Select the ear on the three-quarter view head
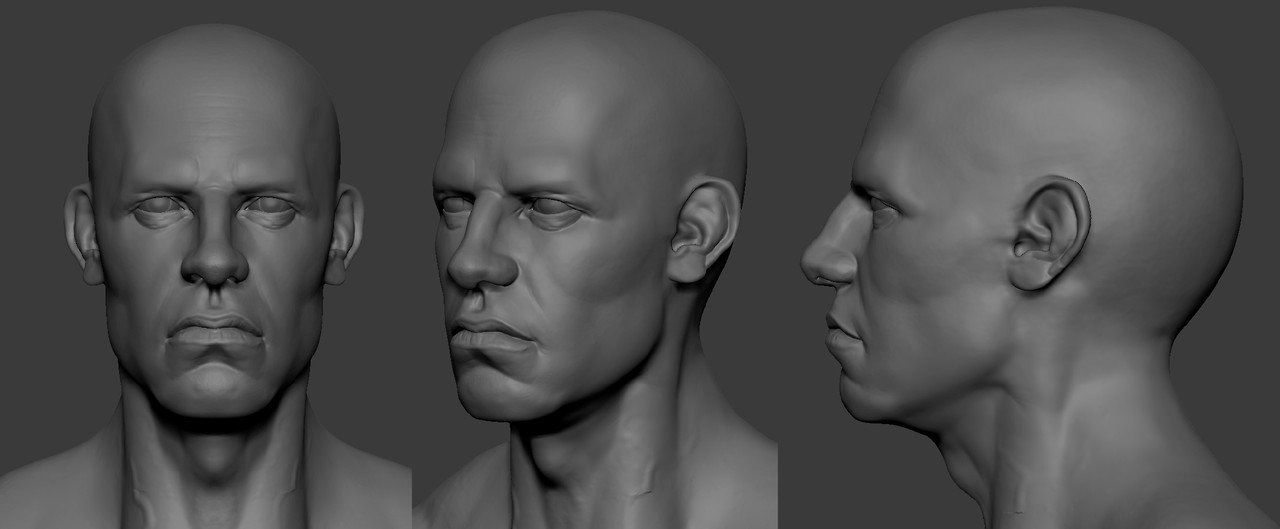Screen dimensions: 1280x529 click(702, 230)
